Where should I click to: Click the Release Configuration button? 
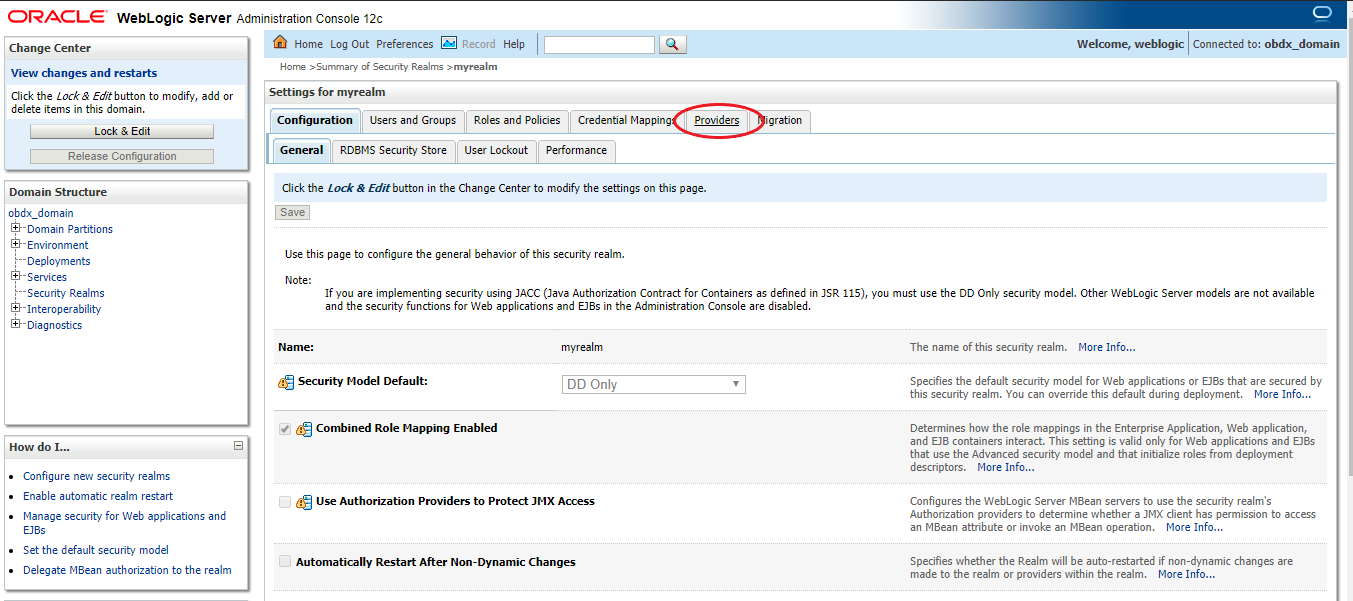point(122,156)
